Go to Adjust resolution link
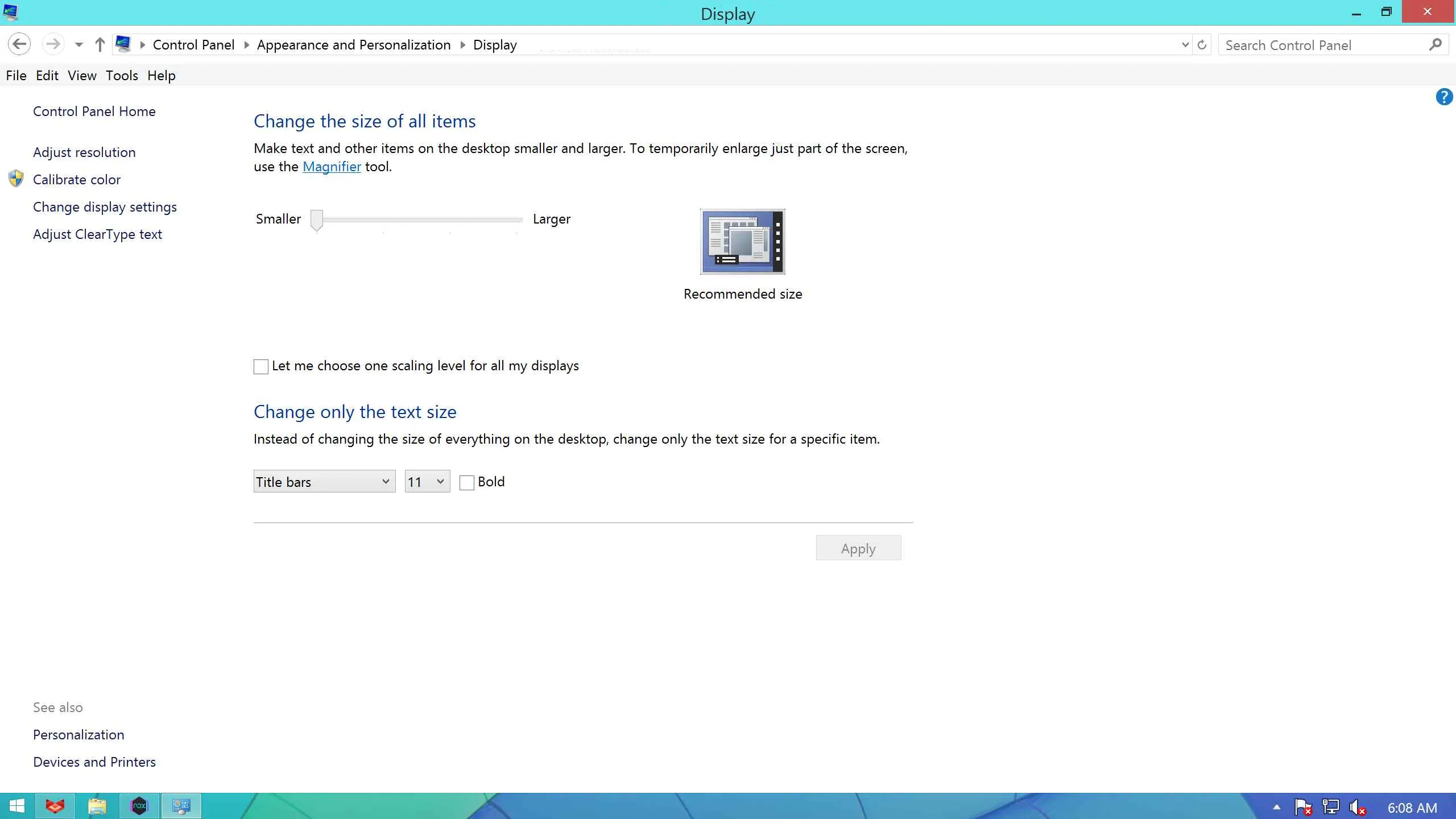The height and width of the screenshot is (819, 1456). [84, 152]
